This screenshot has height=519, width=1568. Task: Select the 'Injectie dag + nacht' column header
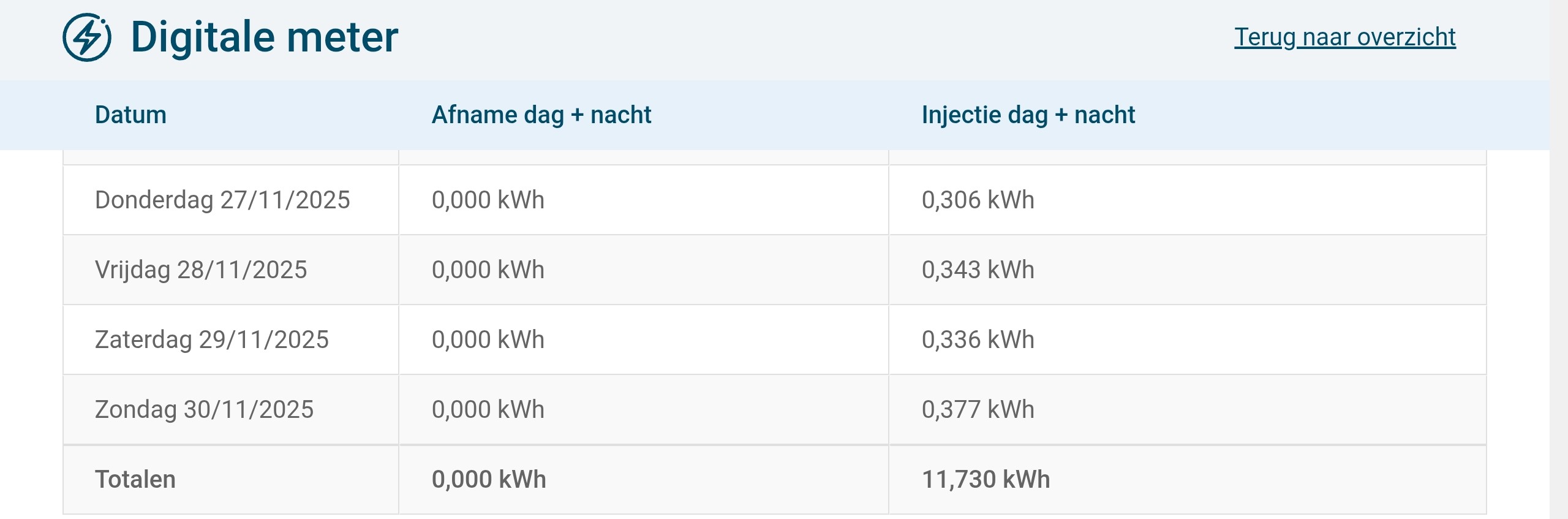[x=1028, y=115]
